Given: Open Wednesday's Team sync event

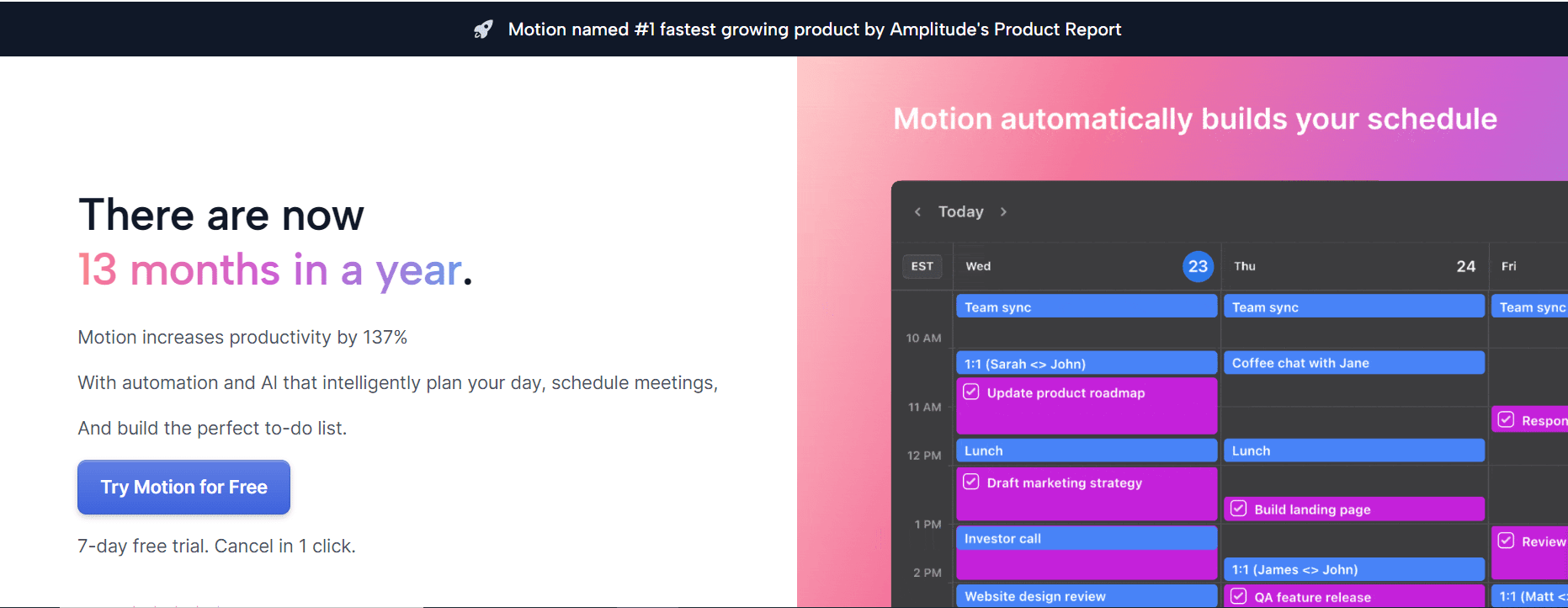Looking at the screenshot, I should (x=1087, y=307).
